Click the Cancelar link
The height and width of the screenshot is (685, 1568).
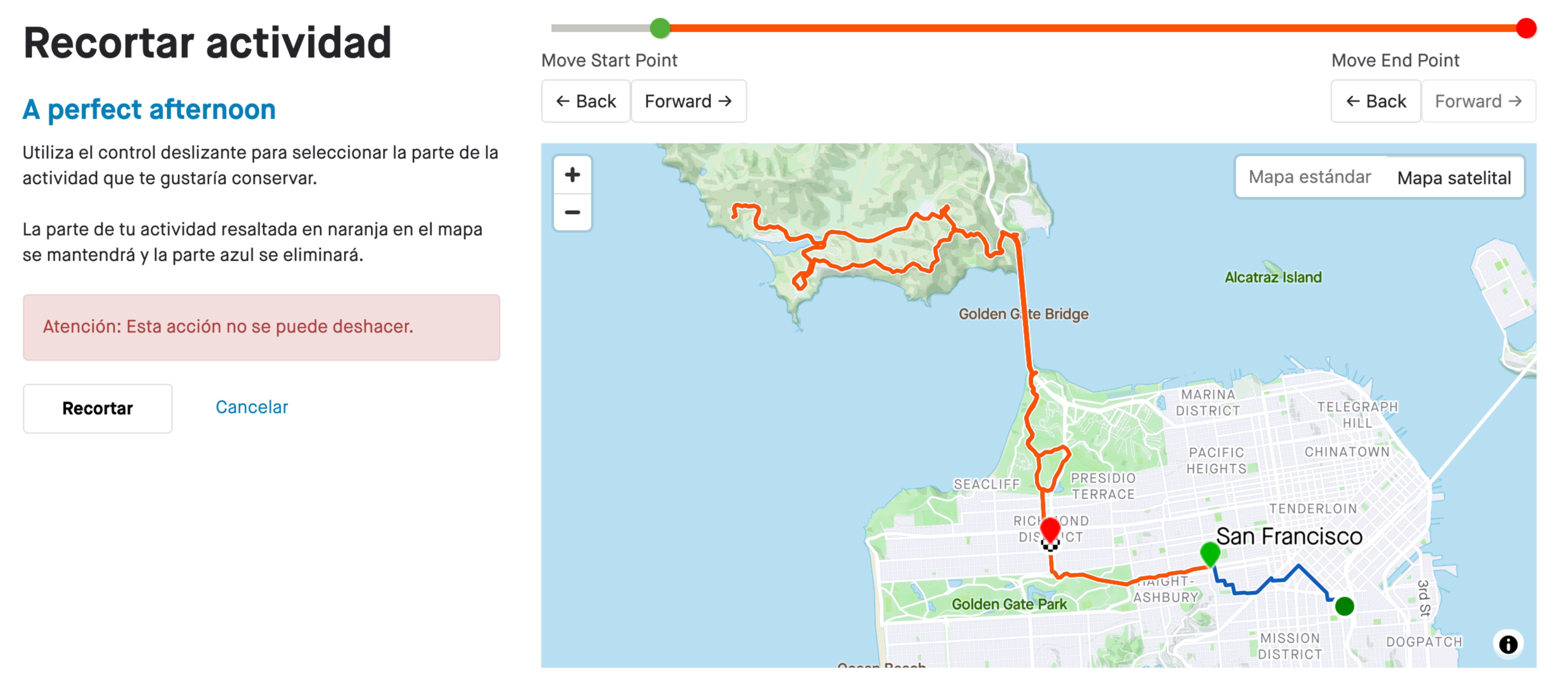(x=251, y=407)
